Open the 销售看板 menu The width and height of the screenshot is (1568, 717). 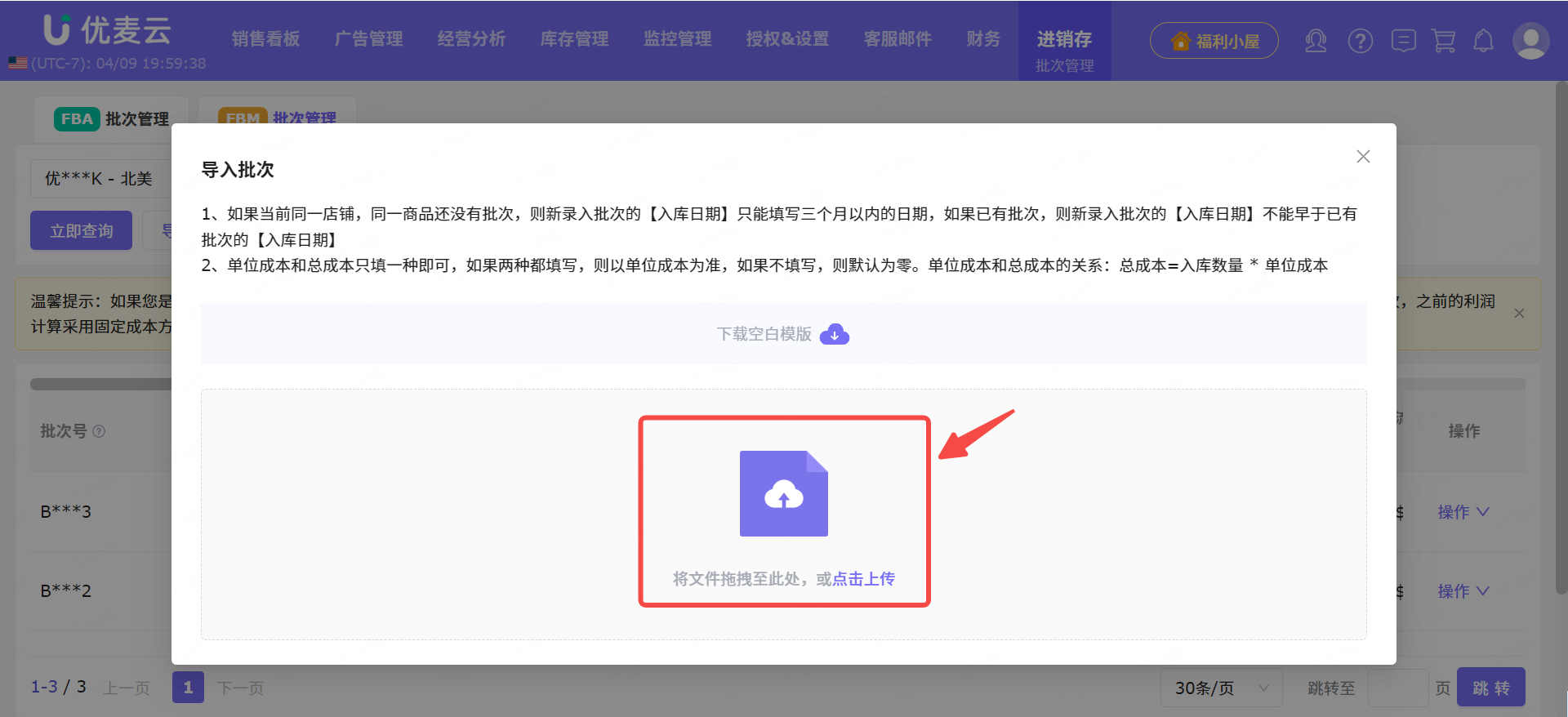(x=265, y=39)
